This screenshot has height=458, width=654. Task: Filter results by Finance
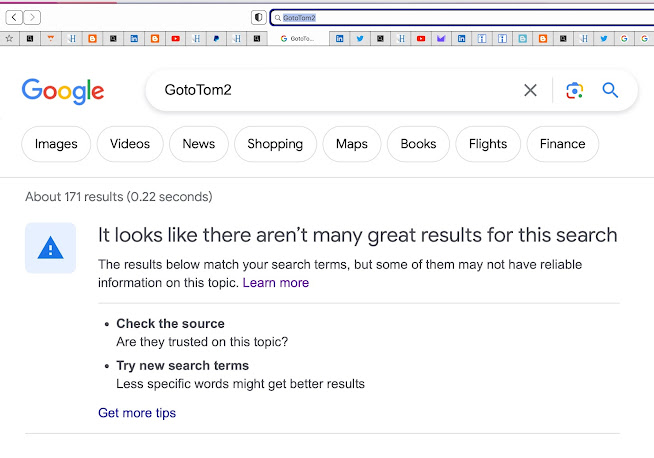pyautogui.click(x=563, y=144)
